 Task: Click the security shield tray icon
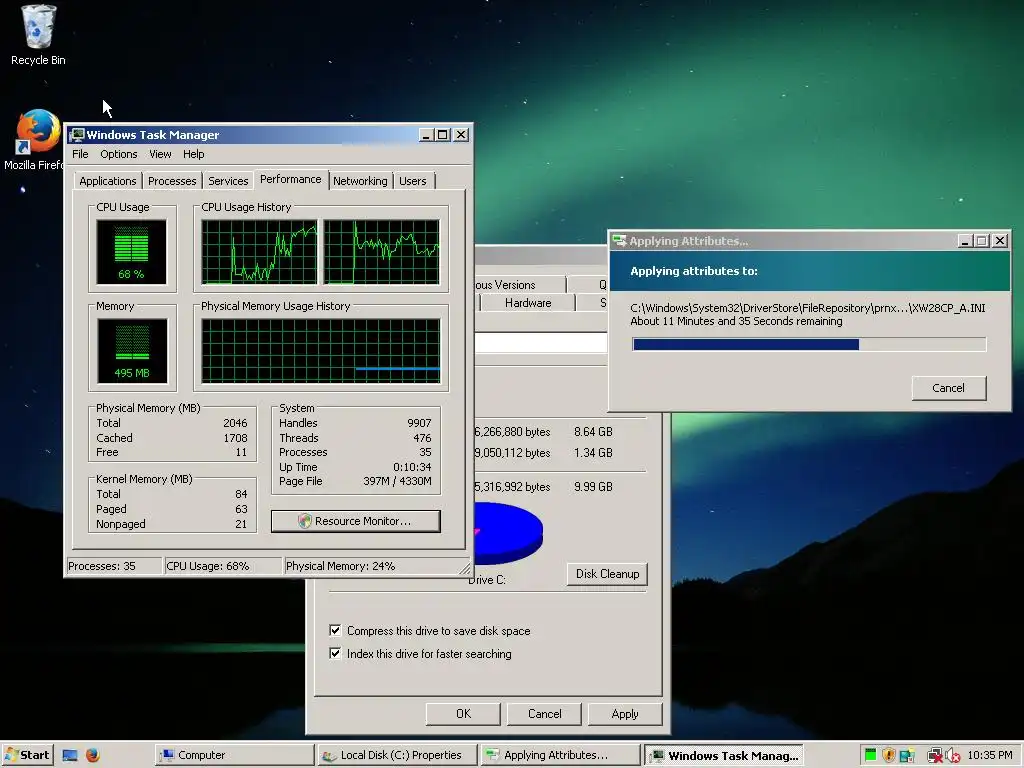pyautogui.click(x=888, y=756)
